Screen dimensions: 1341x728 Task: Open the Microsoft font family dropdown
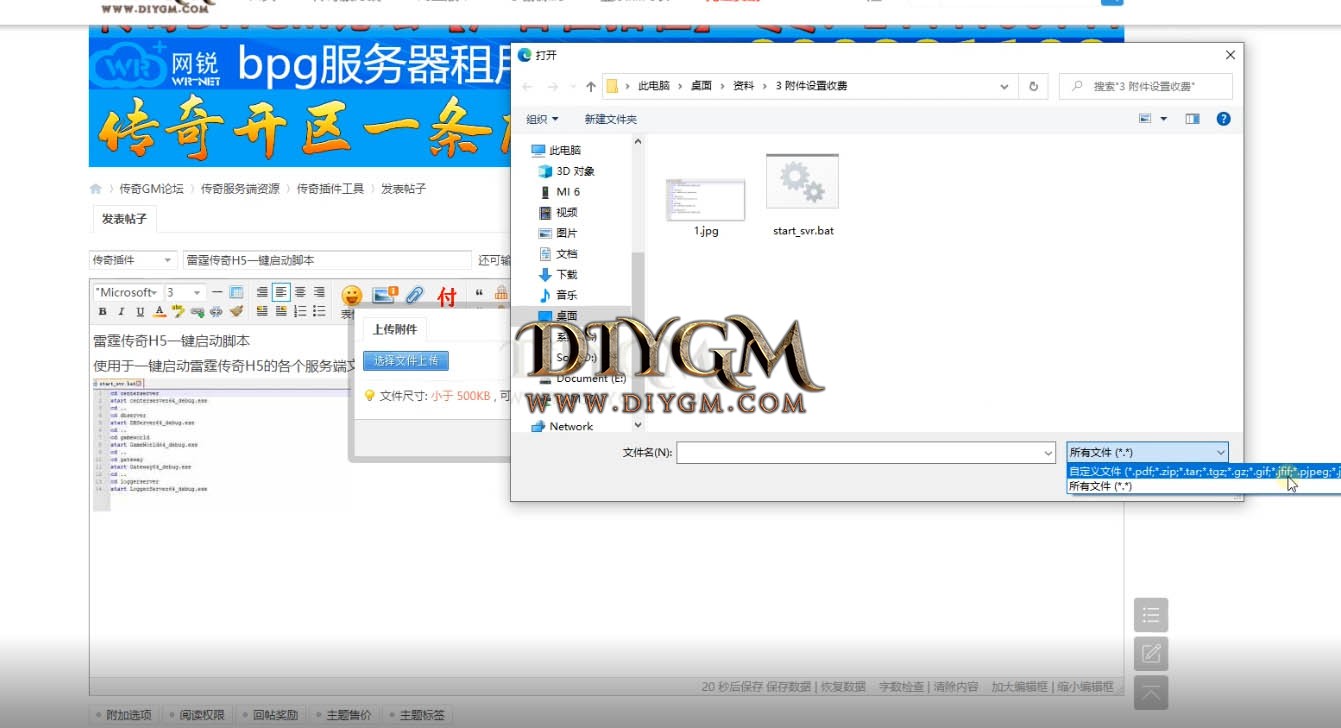pyautogui.click(x=126, y=292)
